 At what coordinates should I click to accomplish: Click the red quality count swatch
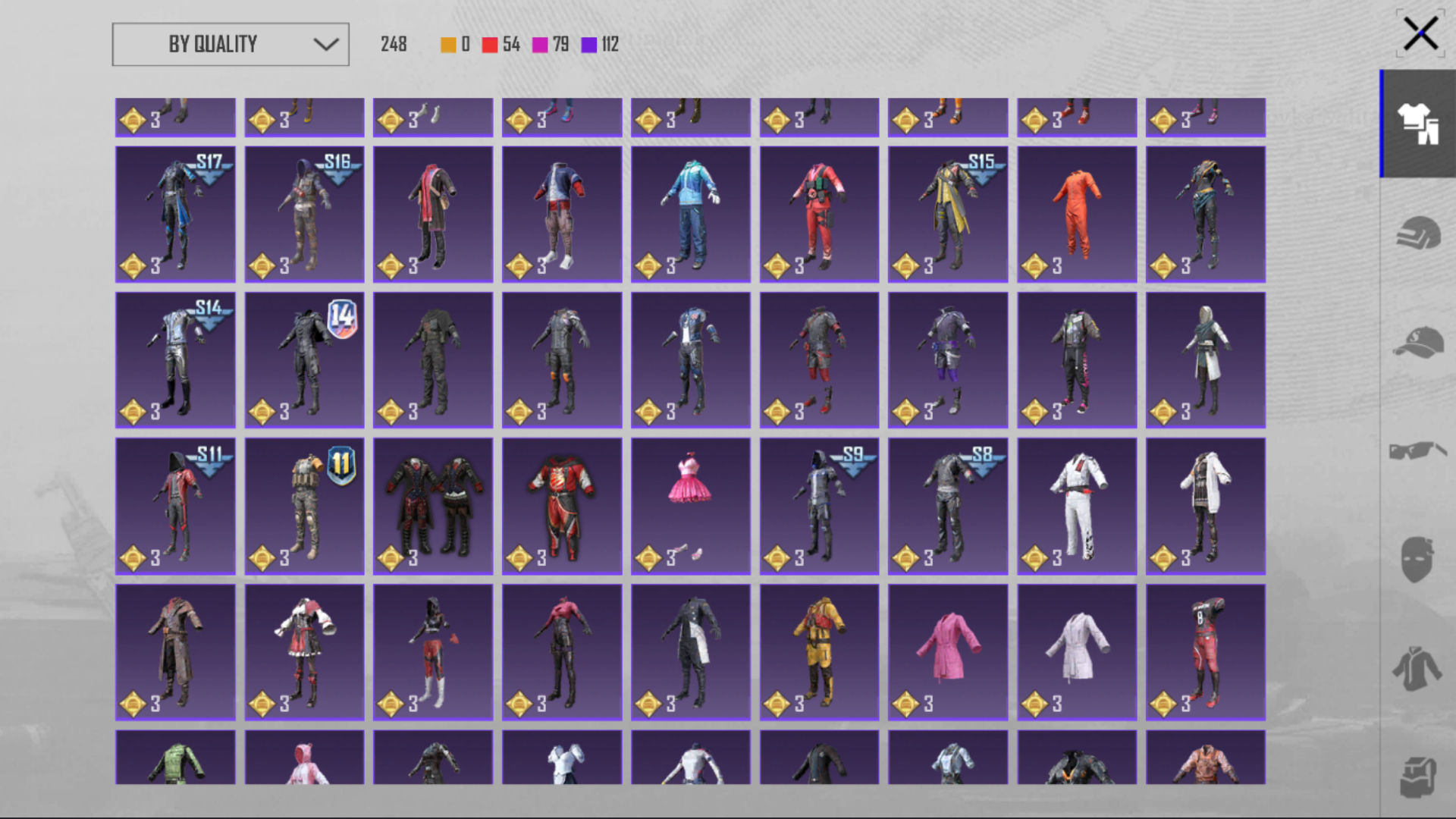pos(490,45)
